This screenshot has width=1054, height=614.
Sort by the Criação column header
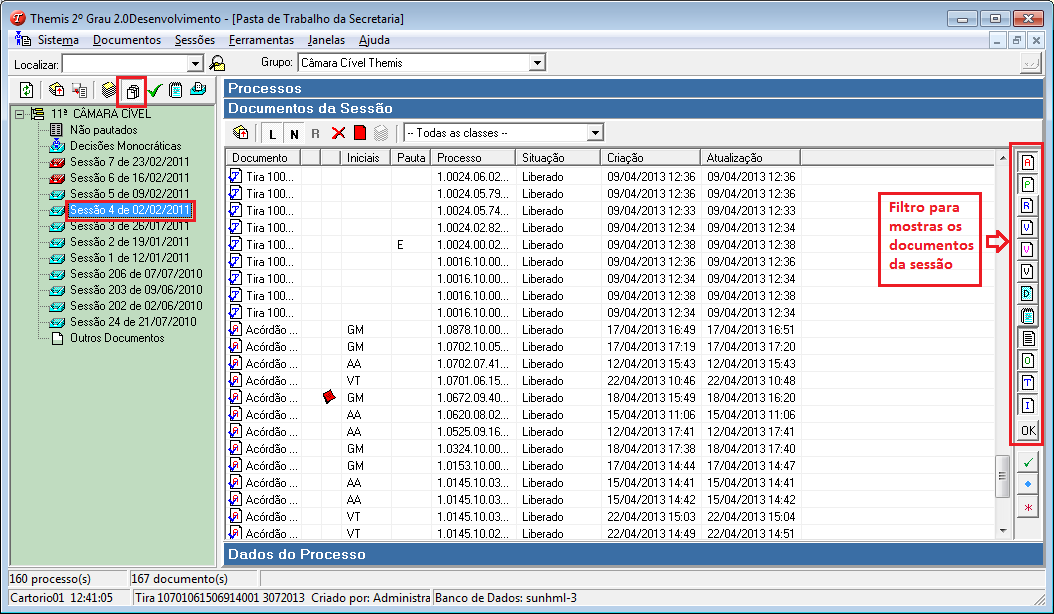coord(650,158)
